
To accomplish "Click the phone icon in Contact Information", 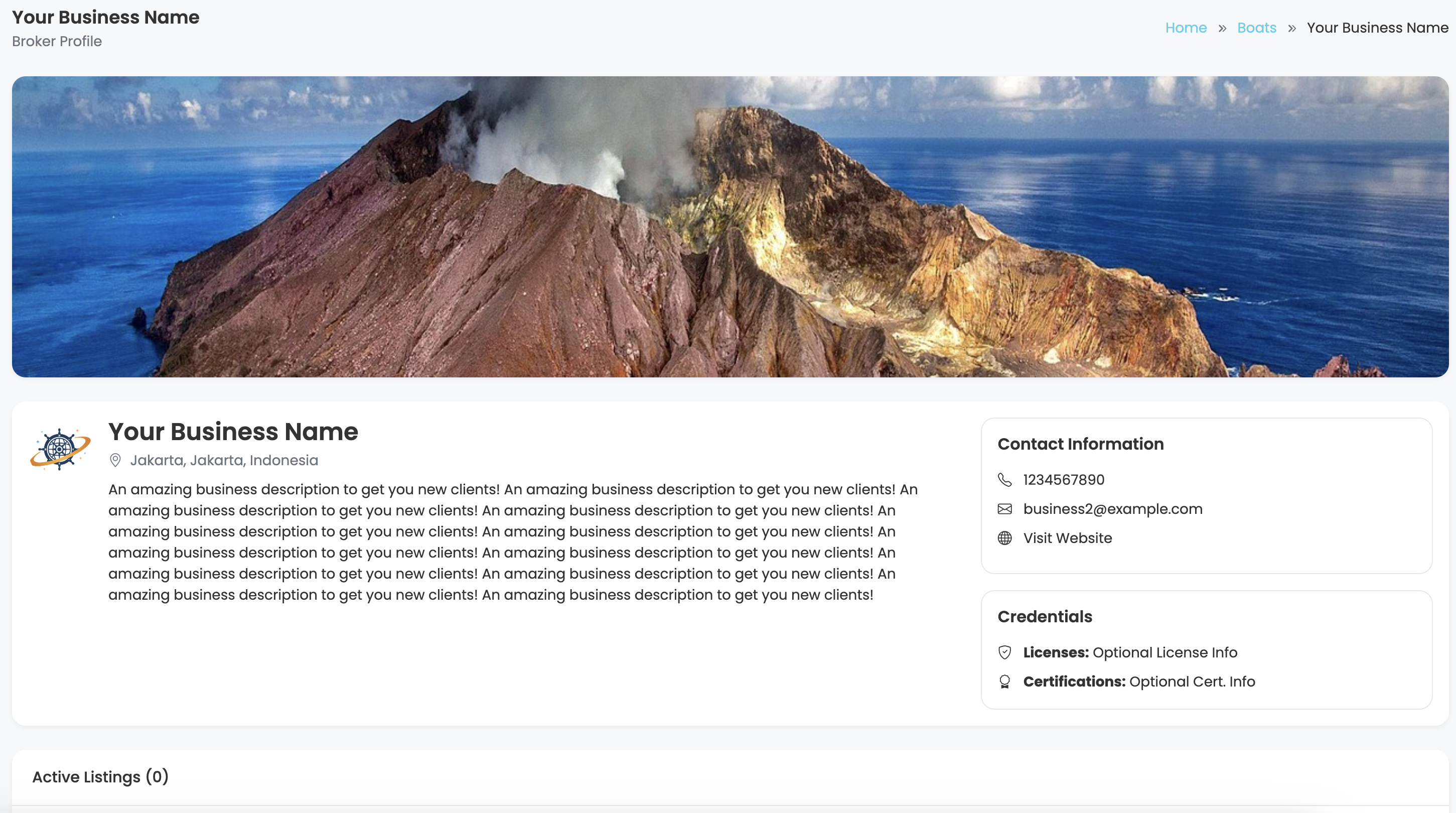I will (1005, 479).
